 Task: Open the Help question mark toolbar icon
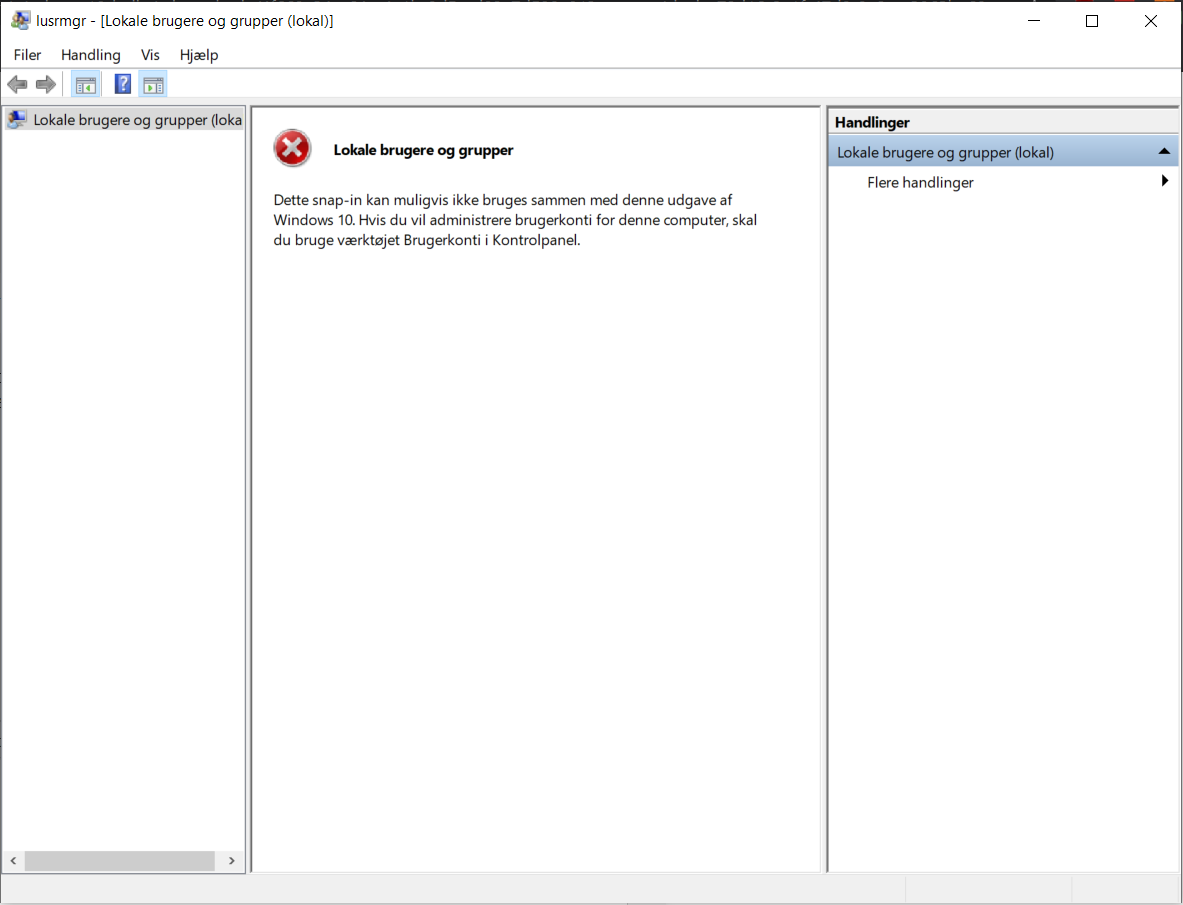(x=122, y=84)
